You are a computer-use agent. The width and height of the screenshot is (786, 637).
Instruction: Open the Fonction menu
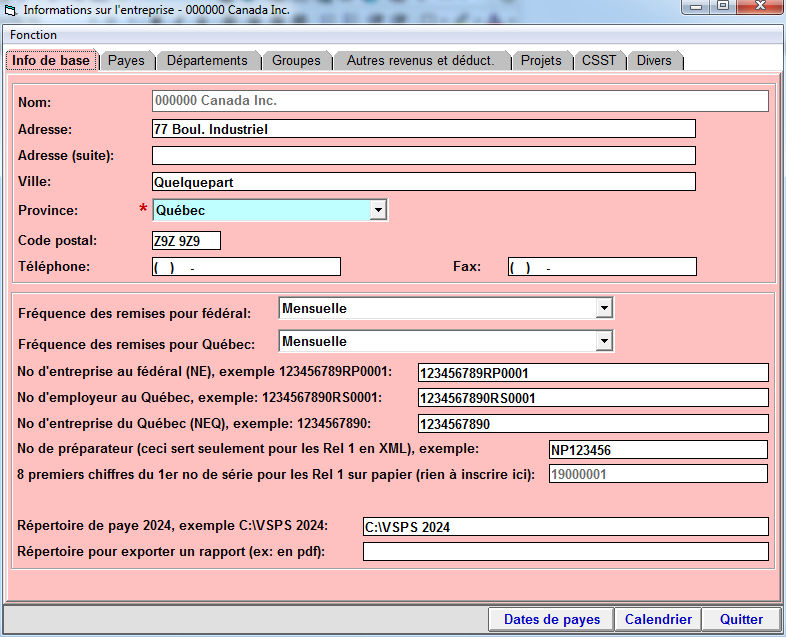tap(34, 35)
